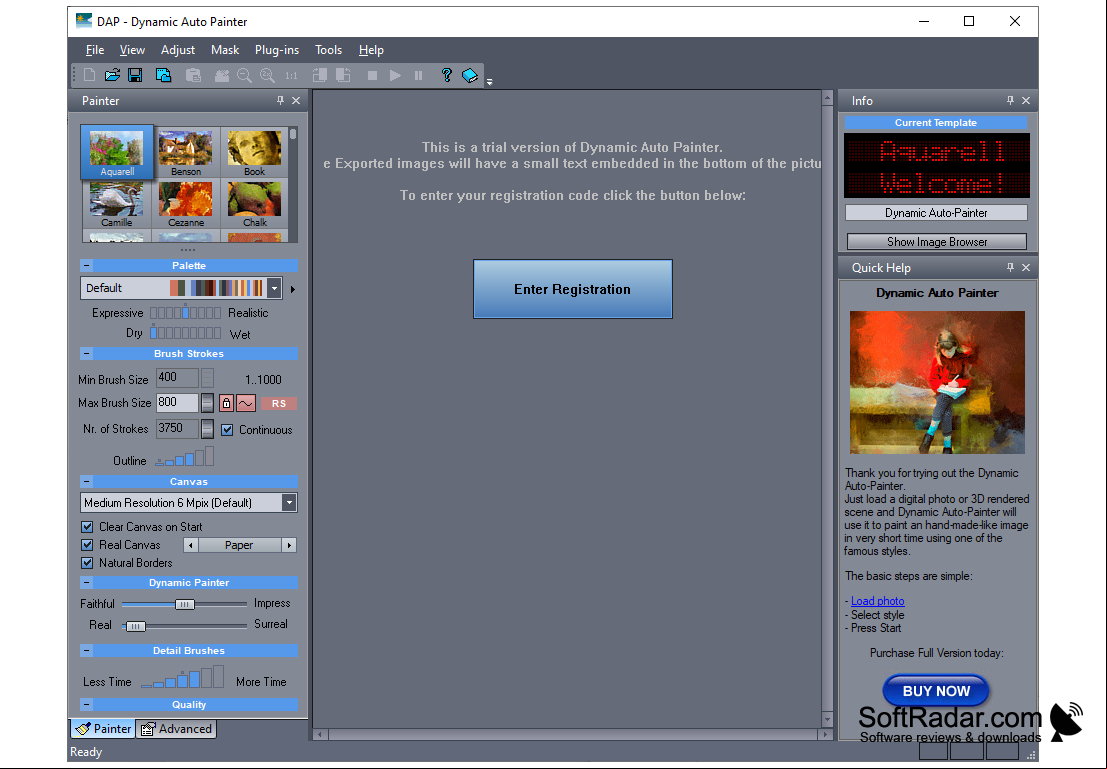1107x769 pixels.
Task: Click the Faithful to Impress slider handle
Action: point(184,604)
